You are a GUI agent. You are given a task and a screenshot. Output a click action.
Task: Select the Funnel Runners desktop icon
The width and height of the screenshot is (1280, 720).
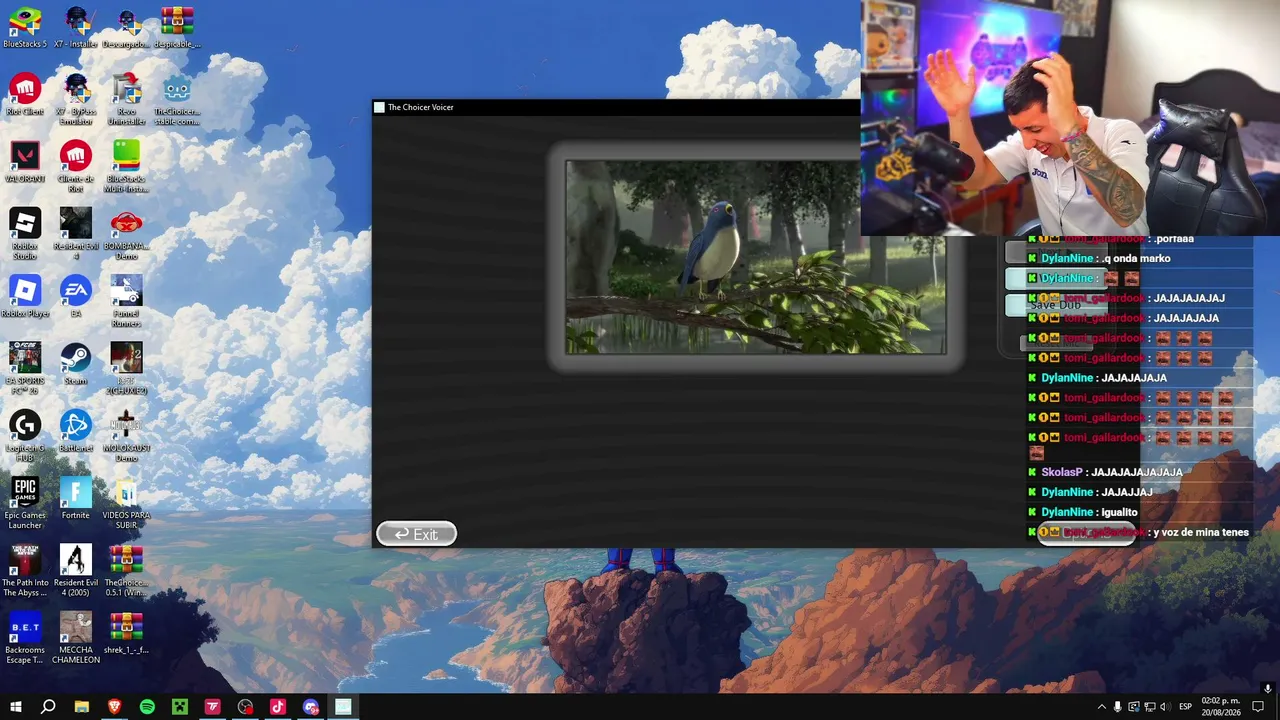point(126,301)
